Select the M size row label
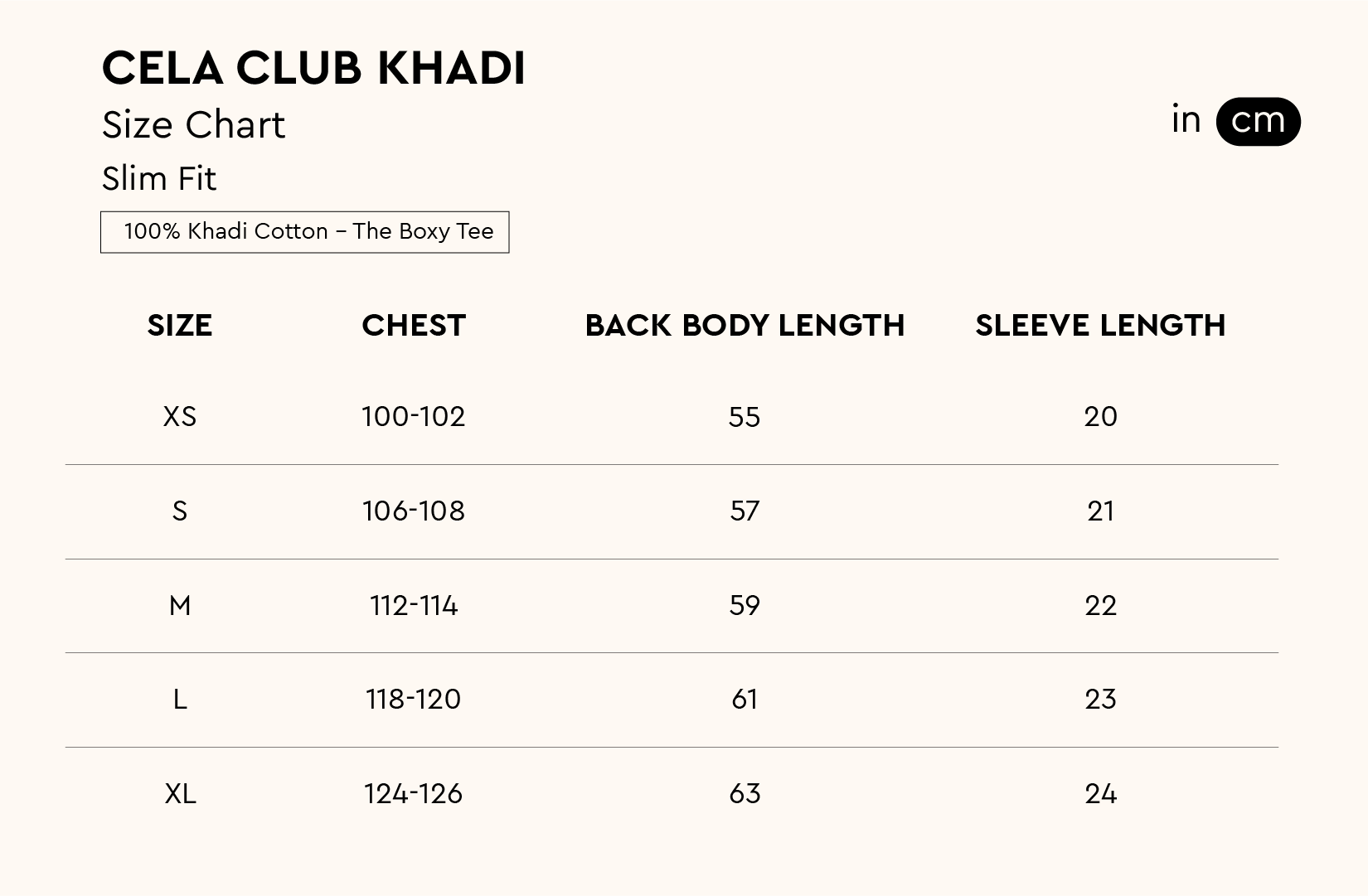Image resolution: width=1368 pixels, height=896 pixels. click(180, 606)
